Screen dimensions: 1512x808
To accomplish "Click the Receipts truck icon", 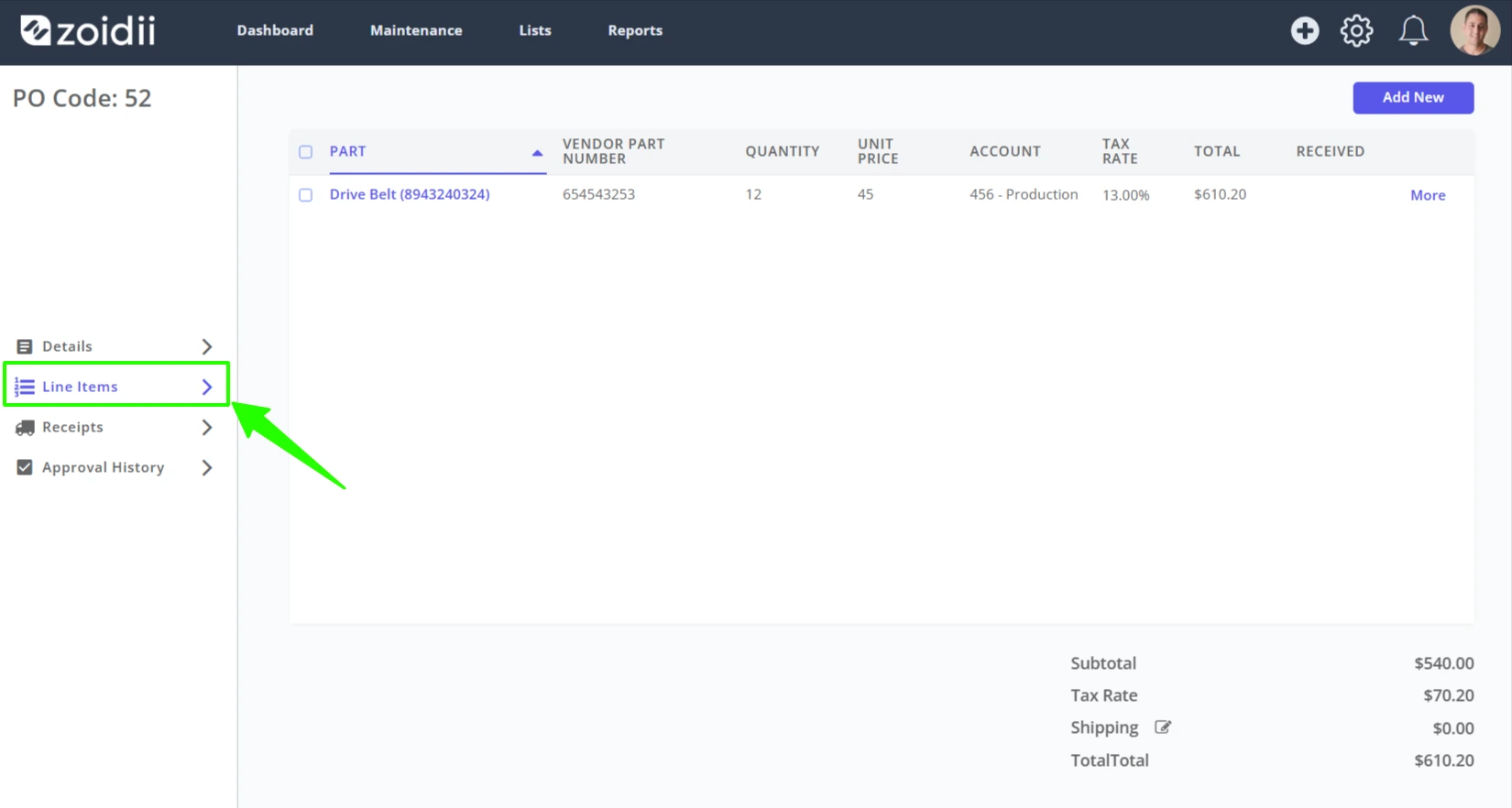I will click(25, 427).
